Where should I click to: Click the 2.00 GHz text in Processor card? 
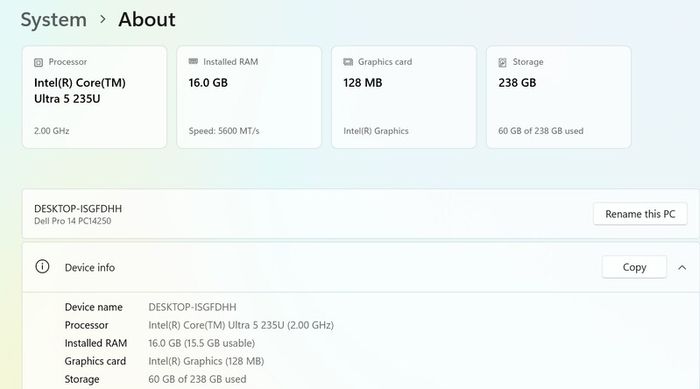click(x=52, y=131)
